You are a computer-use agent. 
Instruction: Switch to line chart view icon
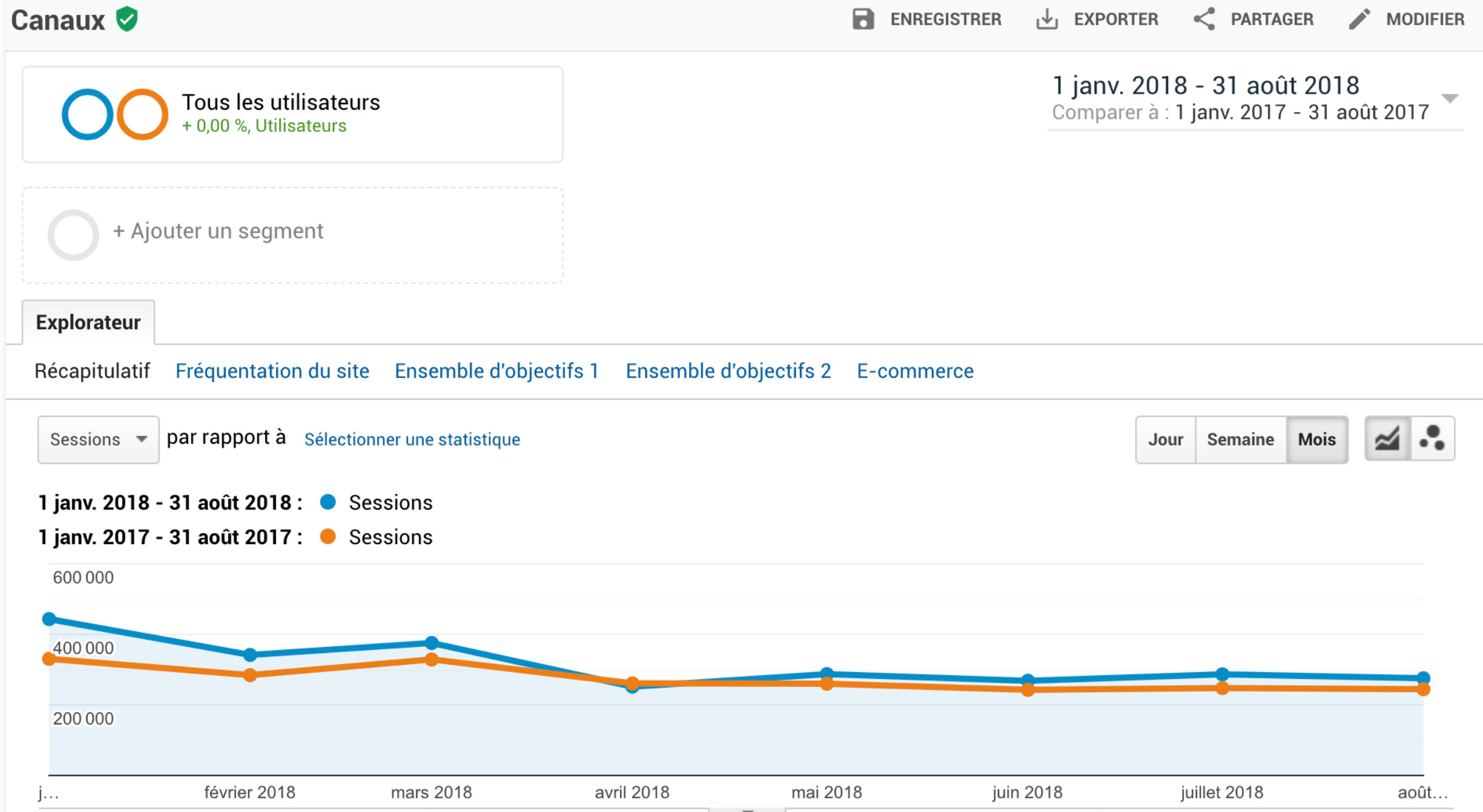(1387, 439)
